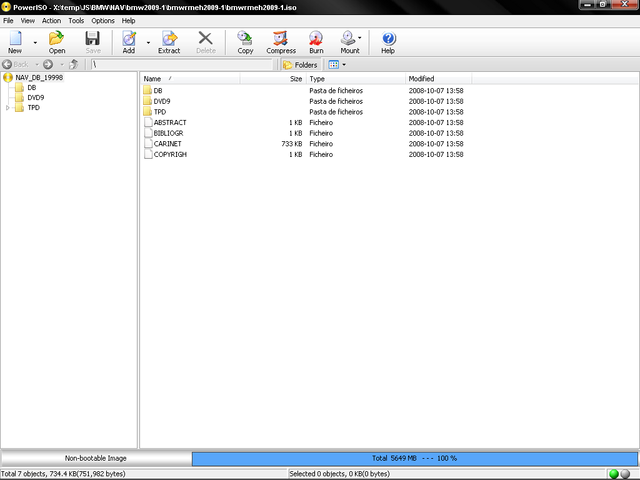Viewport: 640px width, 480px height.
Task: Click the green status indicator light
Action: pyautogui.click(x=613, y=474)
